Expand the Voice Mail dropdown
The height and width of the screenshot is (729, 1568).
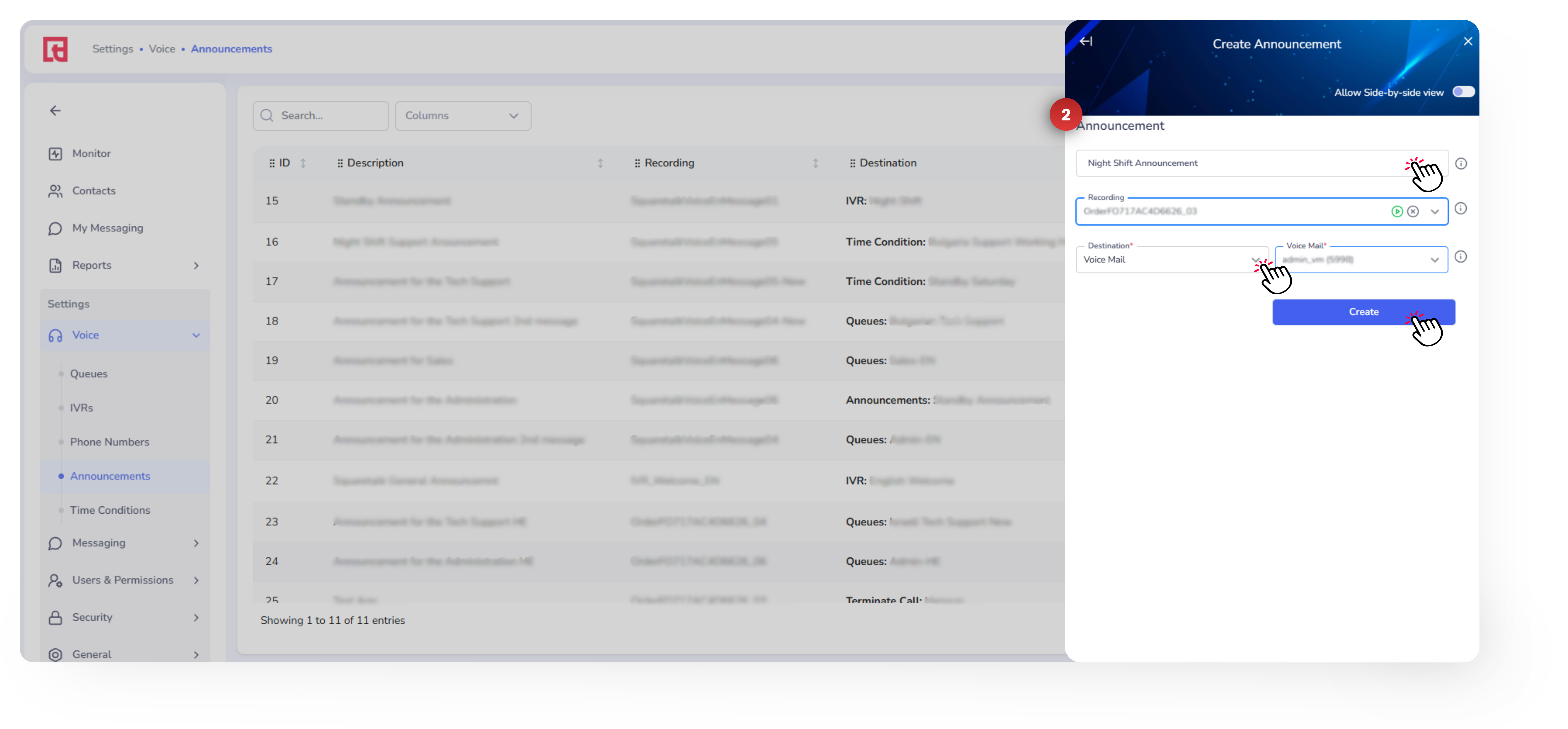1434,260
